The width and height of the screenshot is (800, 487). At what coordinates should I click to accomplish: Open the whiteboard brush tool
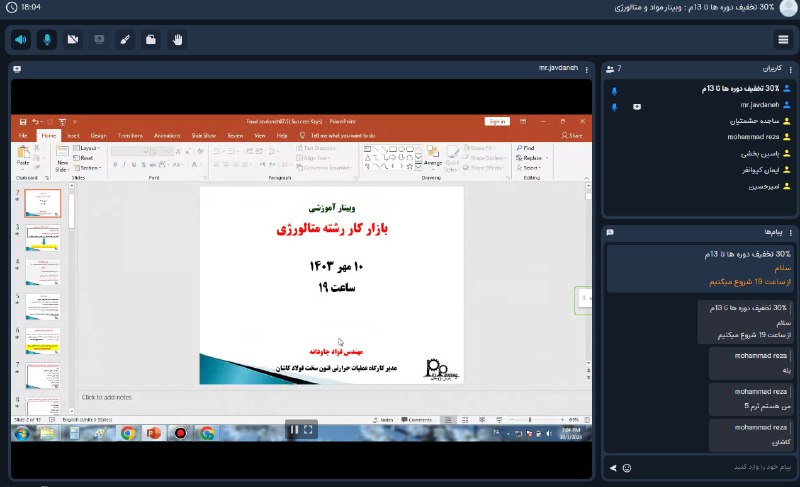[125, 40]
